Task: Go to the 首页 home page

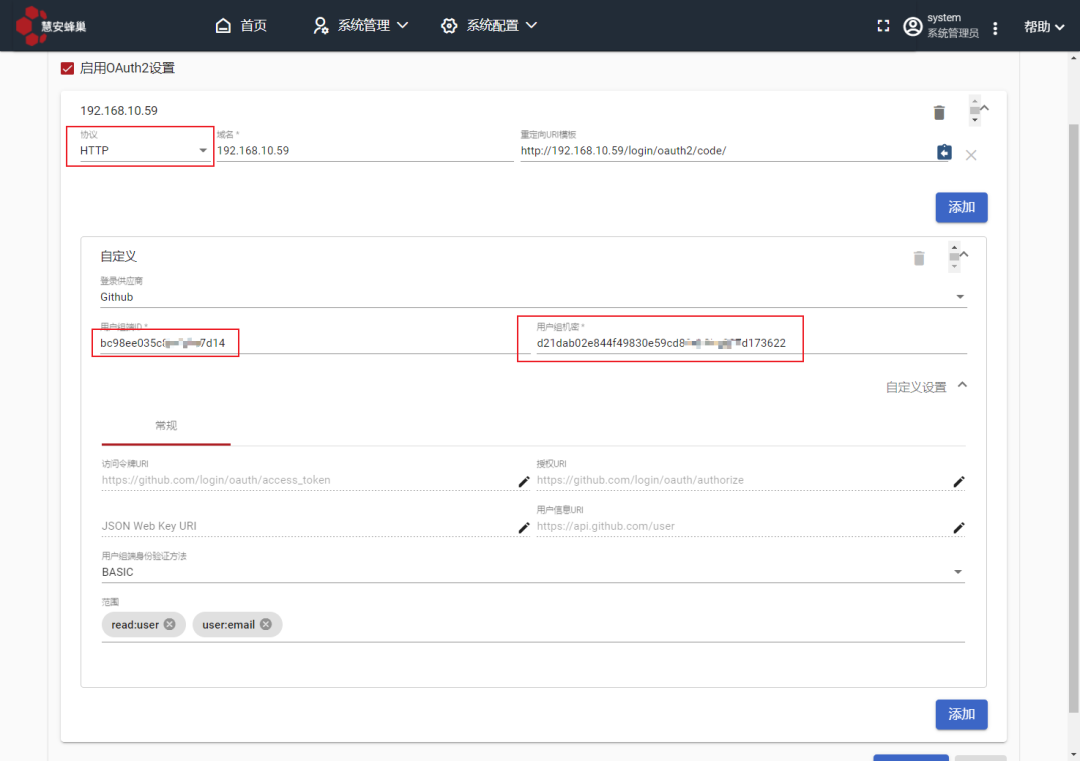Action: pos(242,26)
